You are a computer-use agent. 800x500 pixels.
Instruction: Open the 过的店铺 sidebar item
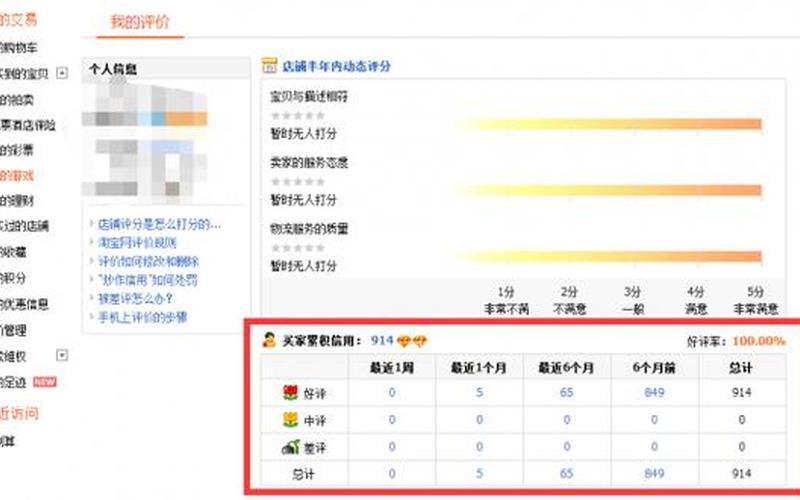(24, 226)
